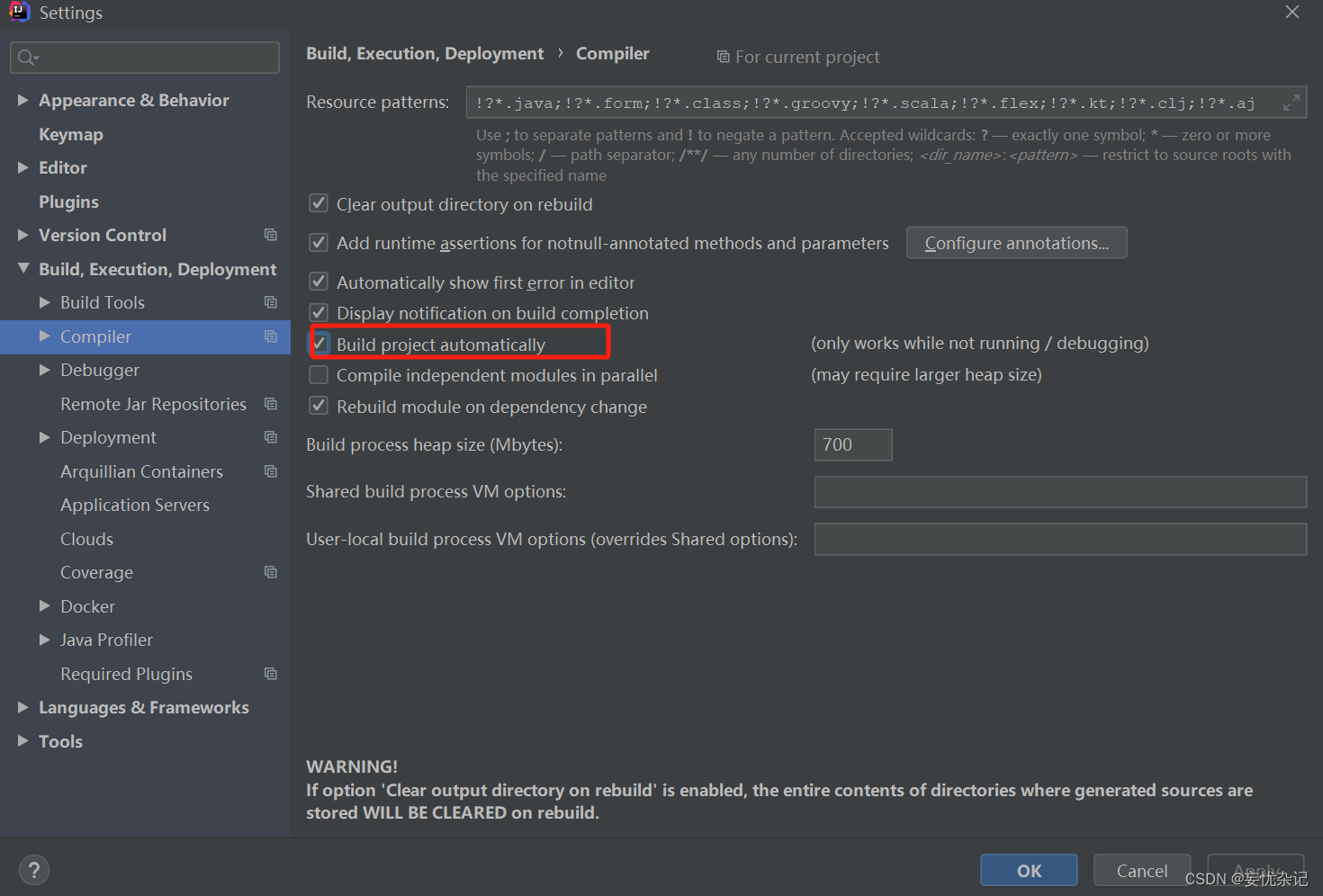
Task: Select the Coverage settings page
Action: (96, 572)
